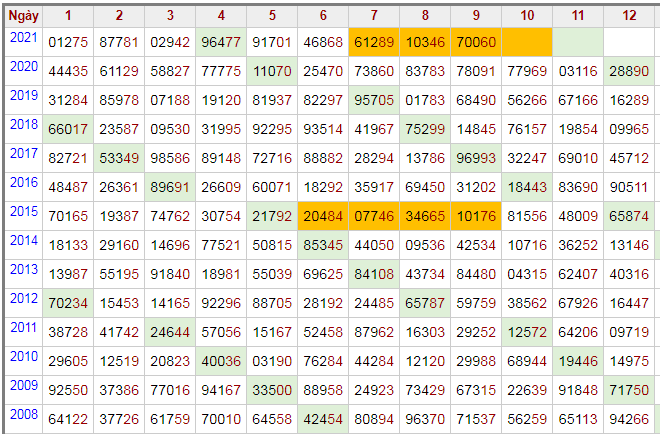Select the green cell 96477

click(220, 42)
